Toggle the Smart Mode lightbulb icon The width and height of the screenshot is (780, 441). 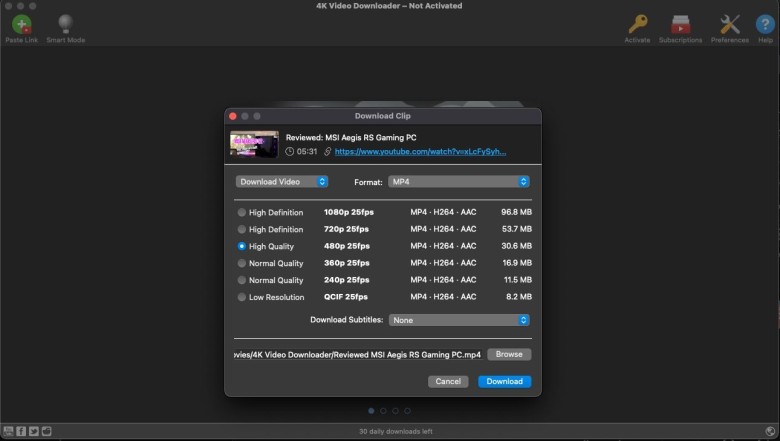pos(66,24)
